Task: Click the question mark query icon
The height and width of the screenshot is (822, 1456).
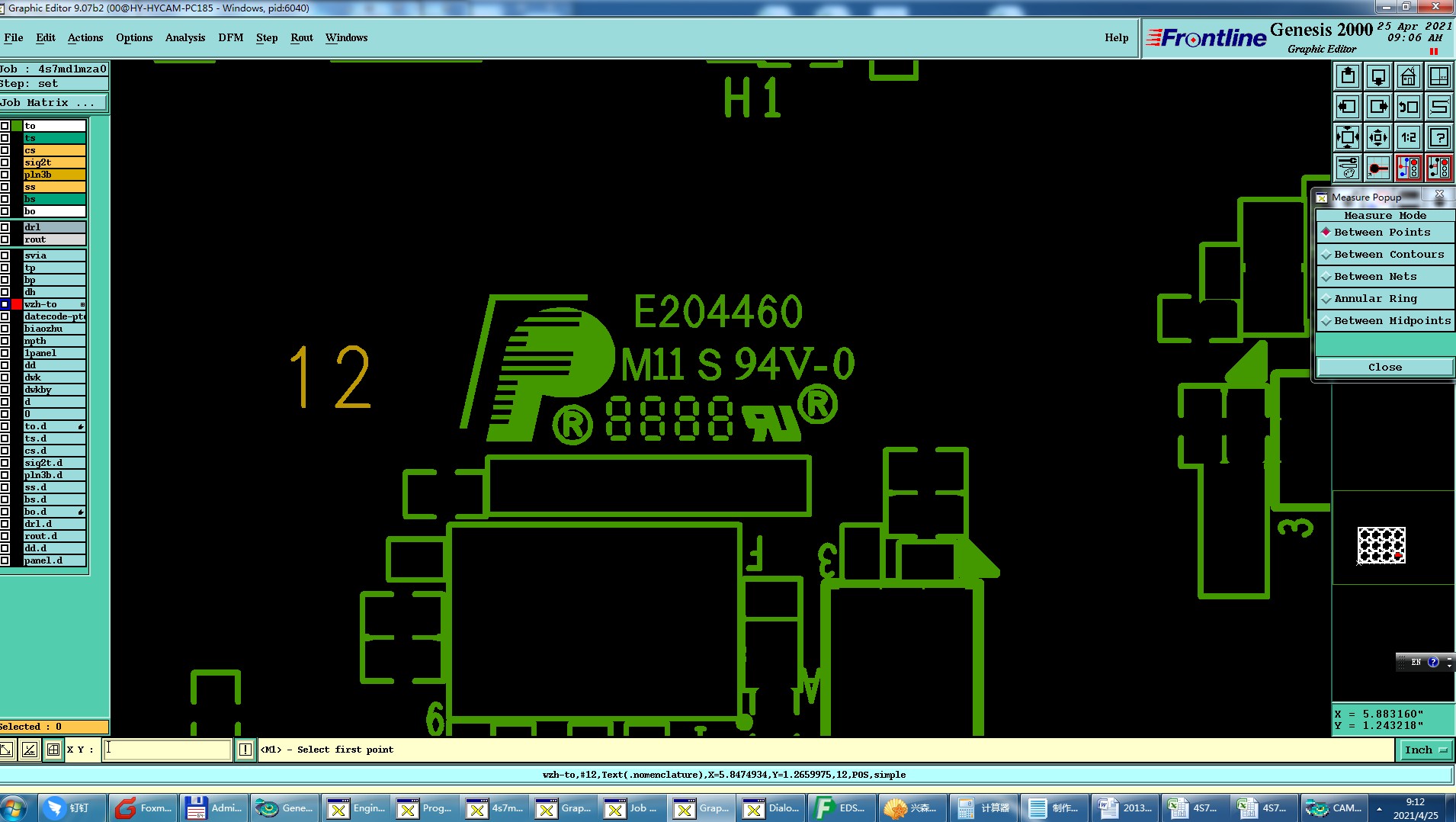Action: click(1439, 137)
